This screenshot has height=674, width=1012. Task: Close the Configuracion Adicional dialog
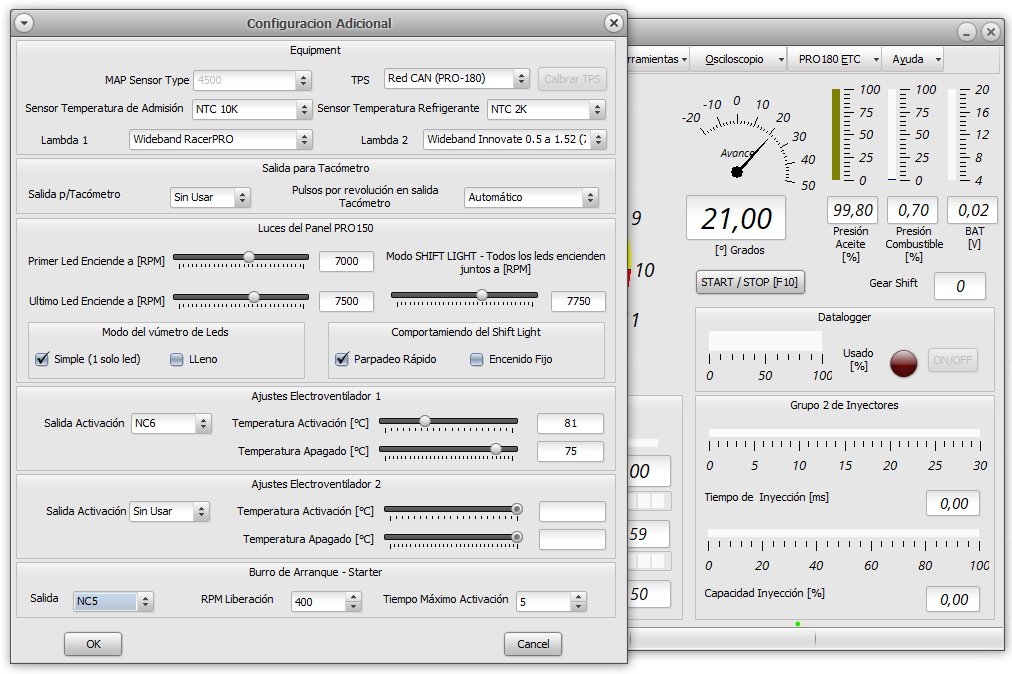[614, 23]
